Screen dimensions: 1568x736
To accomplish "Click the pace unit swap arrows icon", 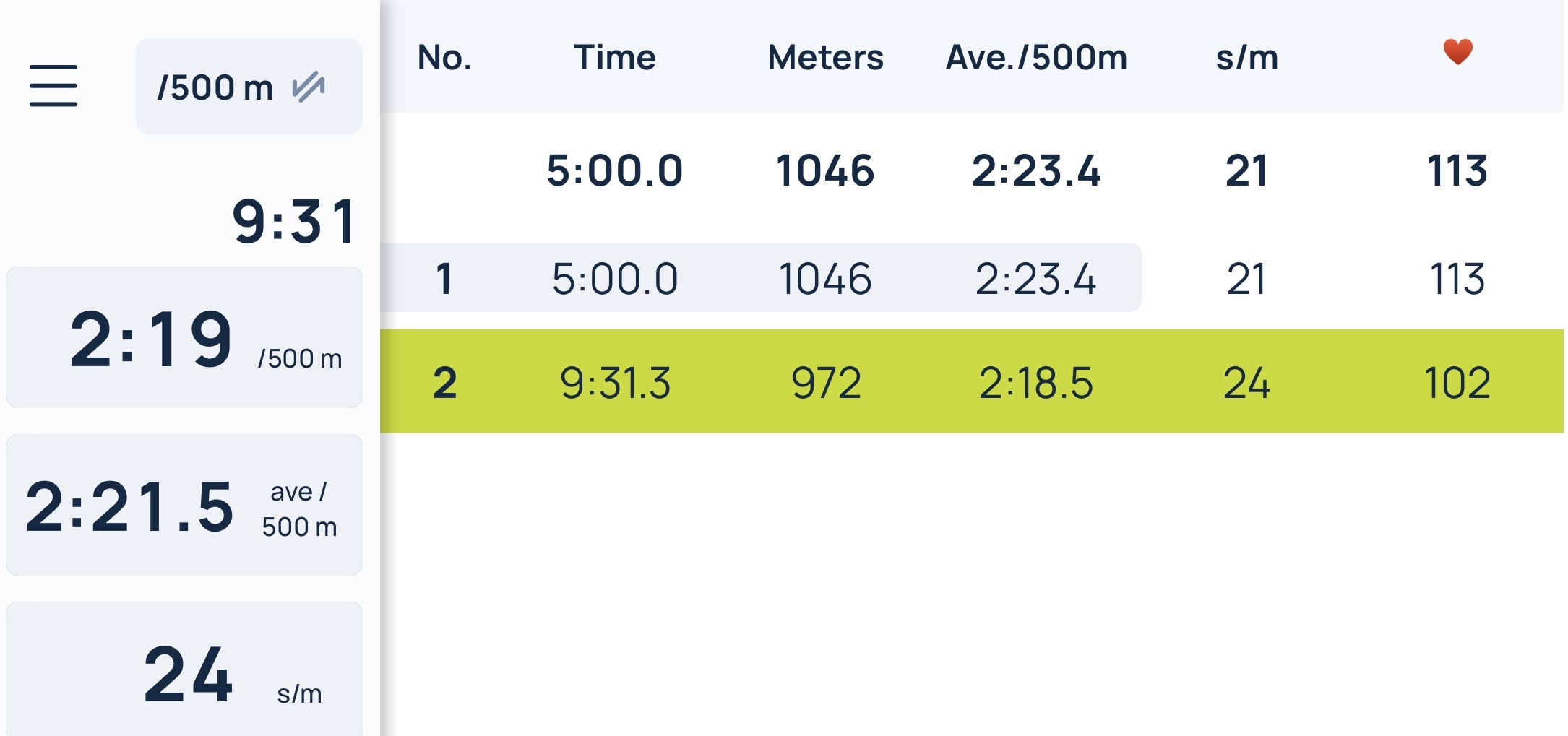I will click(x=309, y=87).
